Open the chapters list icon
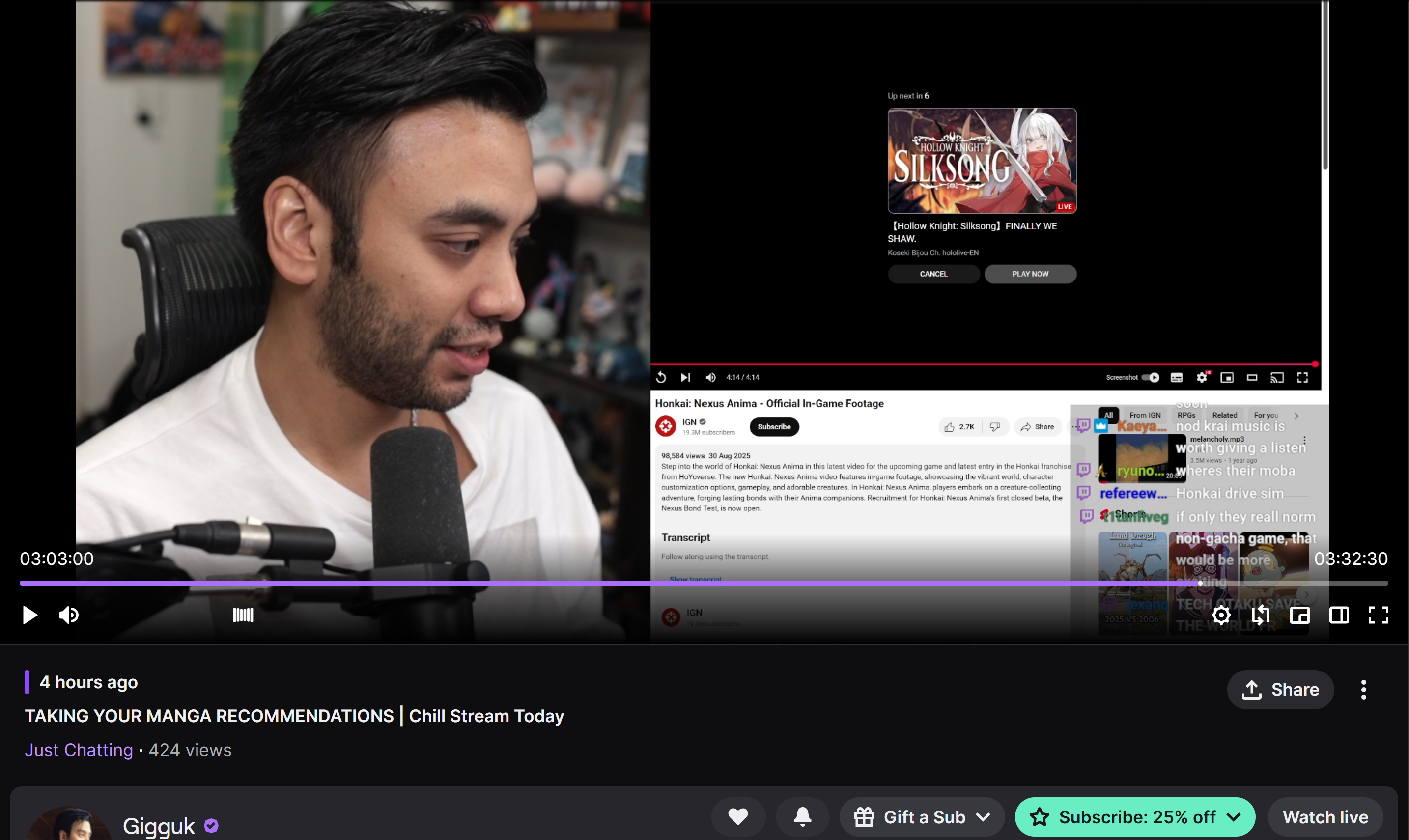The width and height of the screenshot is (1409, 840). [243, 615]
